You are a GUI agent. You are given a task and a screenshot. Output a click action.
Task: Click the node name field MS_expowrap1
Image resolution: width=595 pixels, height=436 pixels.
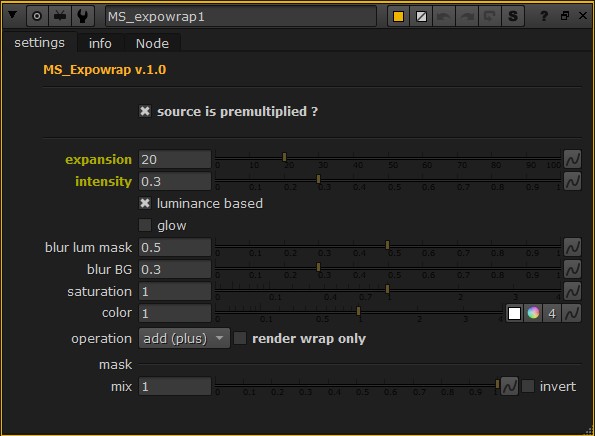(241, 16)
